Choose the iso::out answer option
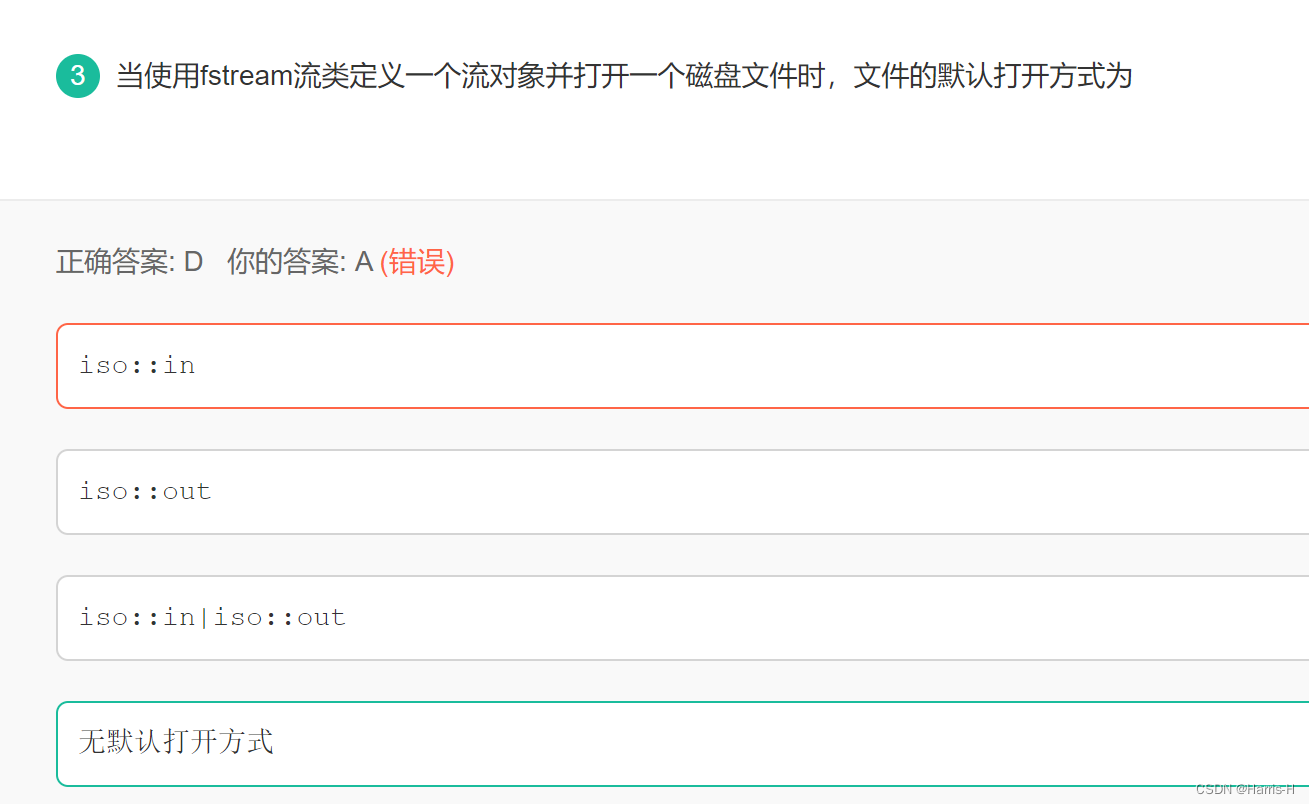Viewport: 1309px width, 804px height. pyautogui.click(x=682, y=492)
